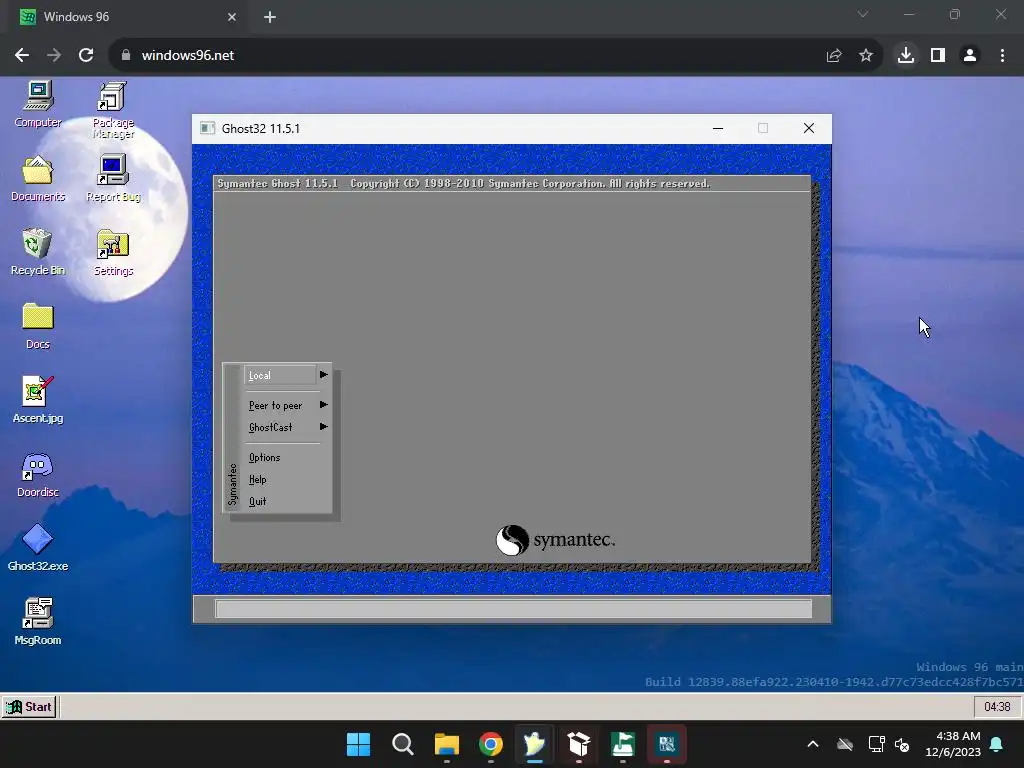Click the Ghost status bar field
Screen dimensions: 1024x768
[513, 609]
